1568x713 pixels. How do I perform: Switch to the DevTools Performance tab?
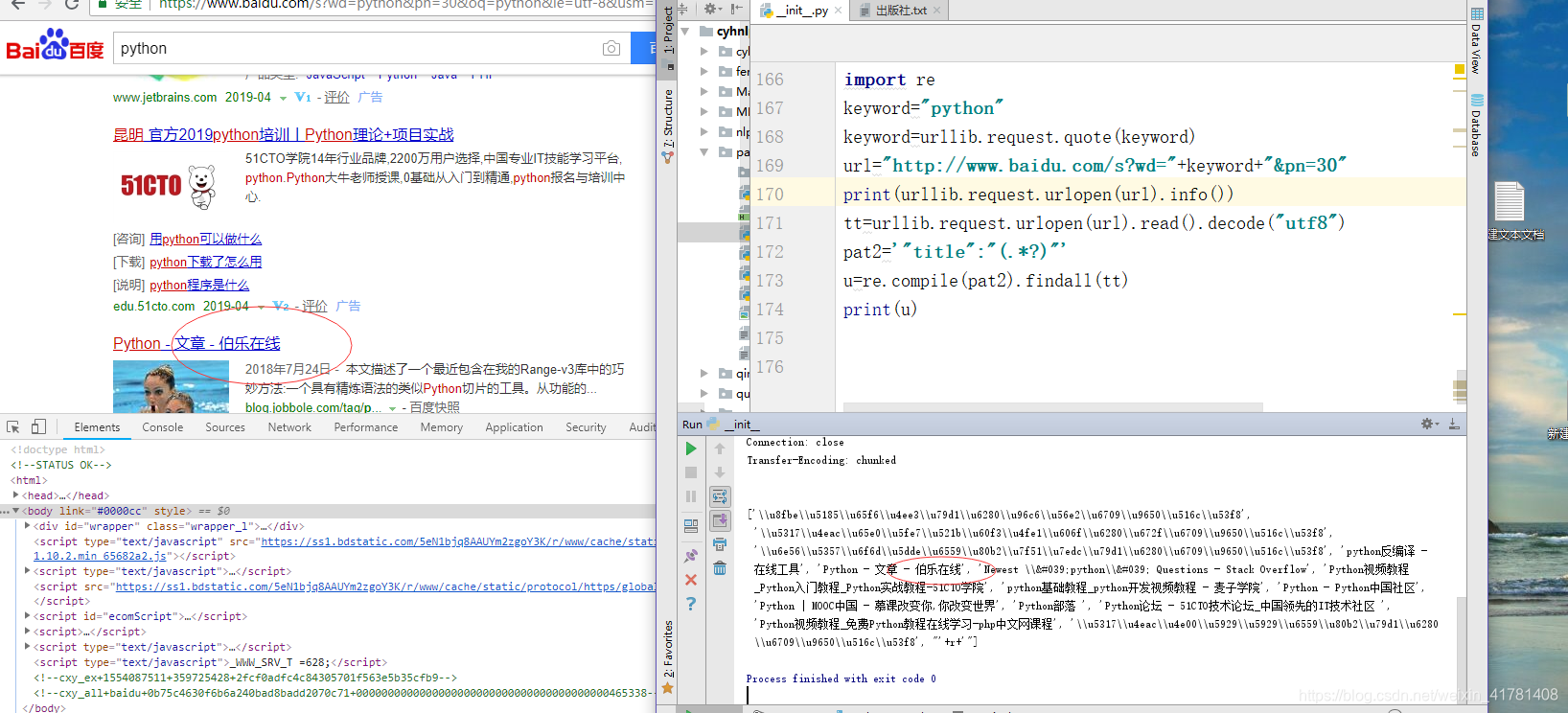(365, 427)
